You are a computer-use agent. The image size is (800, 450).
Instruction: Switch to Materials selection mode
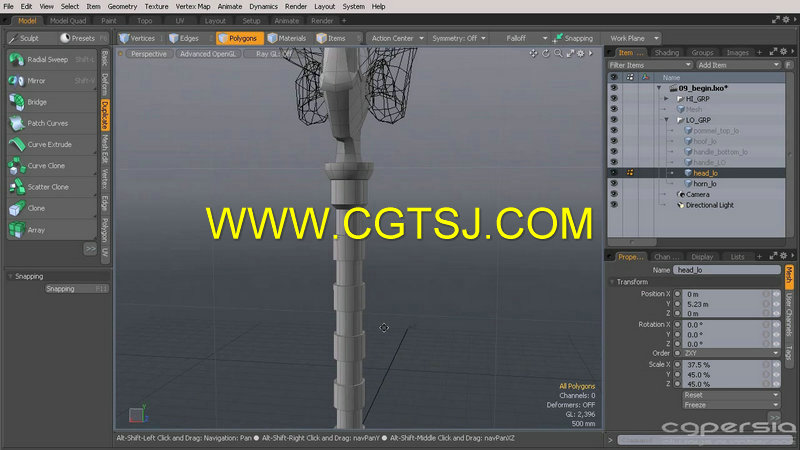(x=287, y=38)
